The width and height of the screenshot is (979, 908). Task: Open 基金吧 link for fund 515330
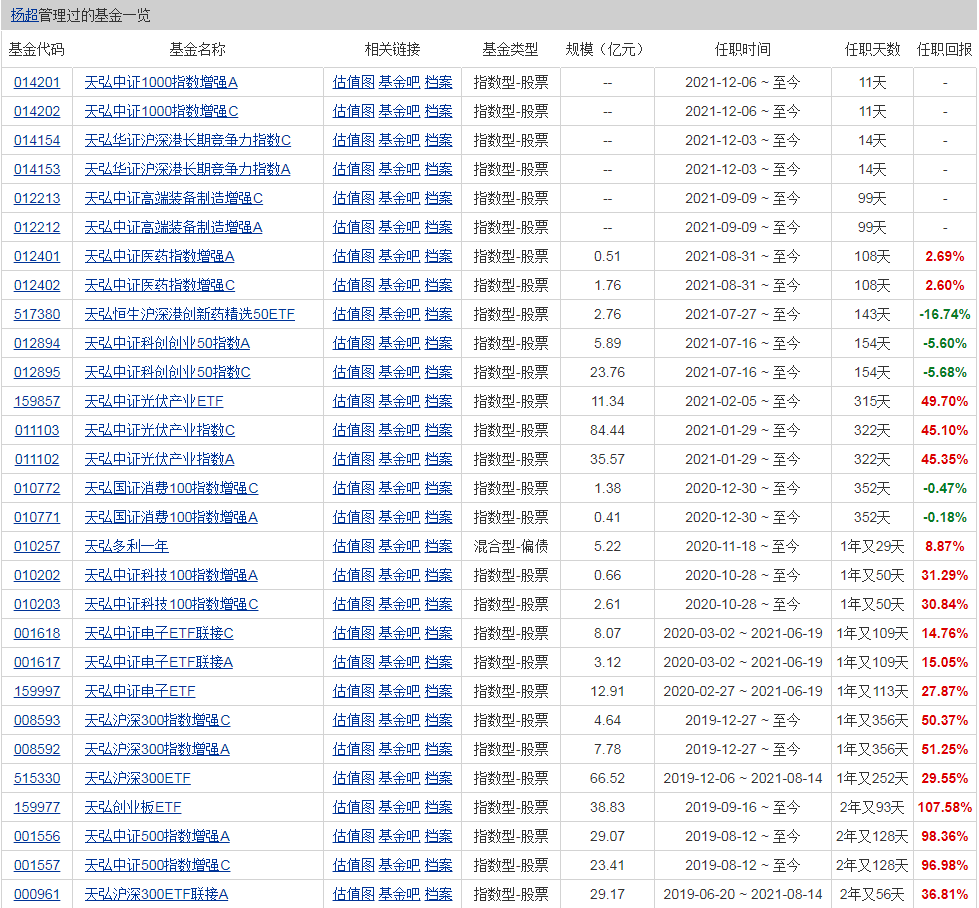(399, 778)
